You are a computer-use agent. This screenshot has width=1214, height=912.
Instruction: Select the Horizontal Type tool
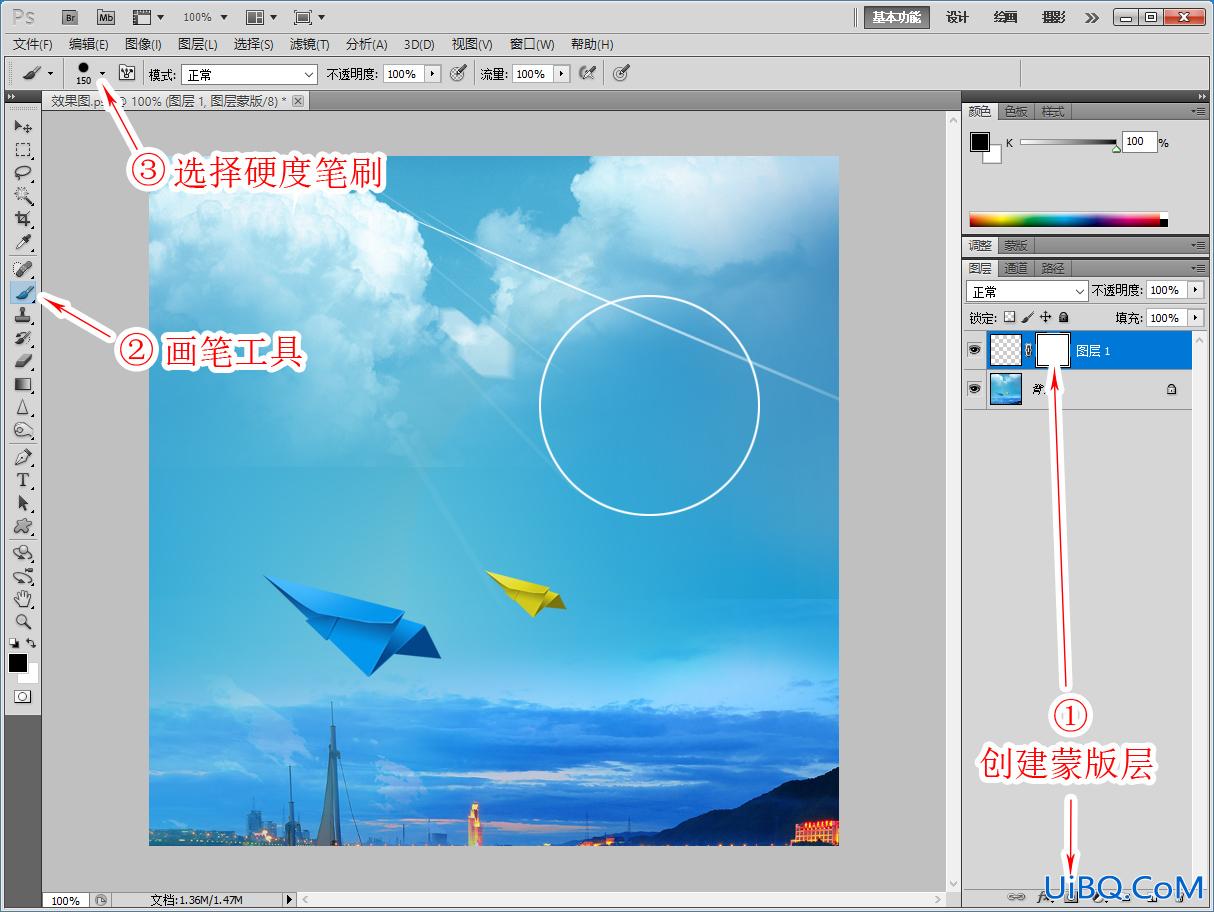[23, 481]
